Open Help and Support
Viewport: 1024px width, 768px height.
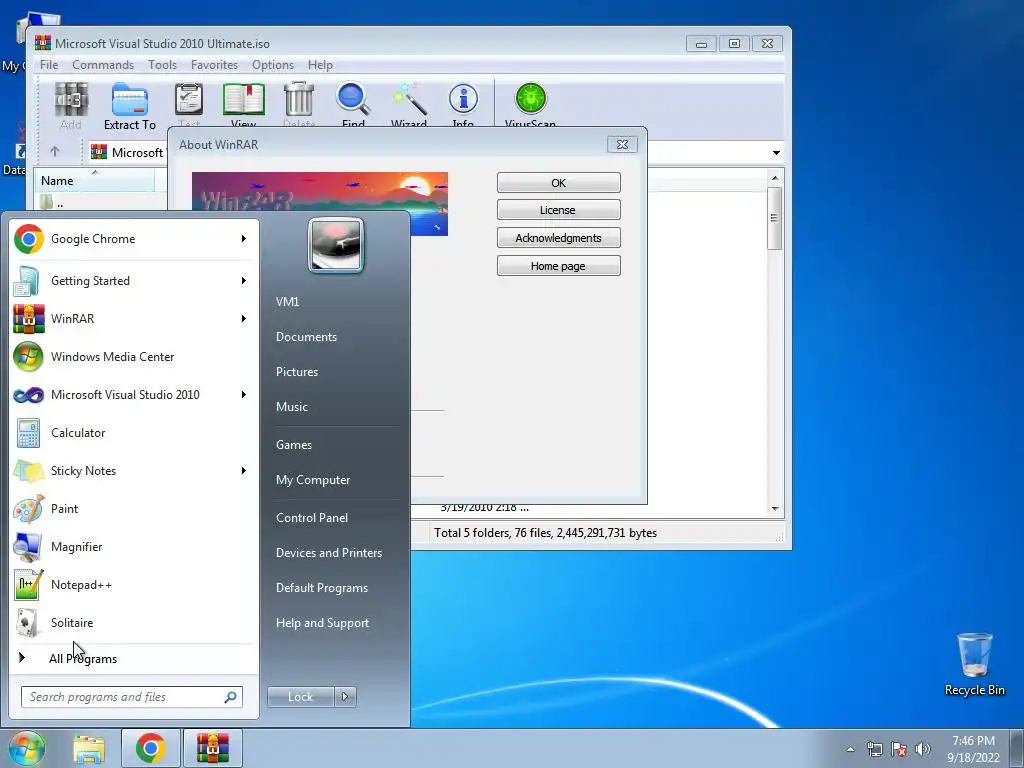[x=323, y=623]
